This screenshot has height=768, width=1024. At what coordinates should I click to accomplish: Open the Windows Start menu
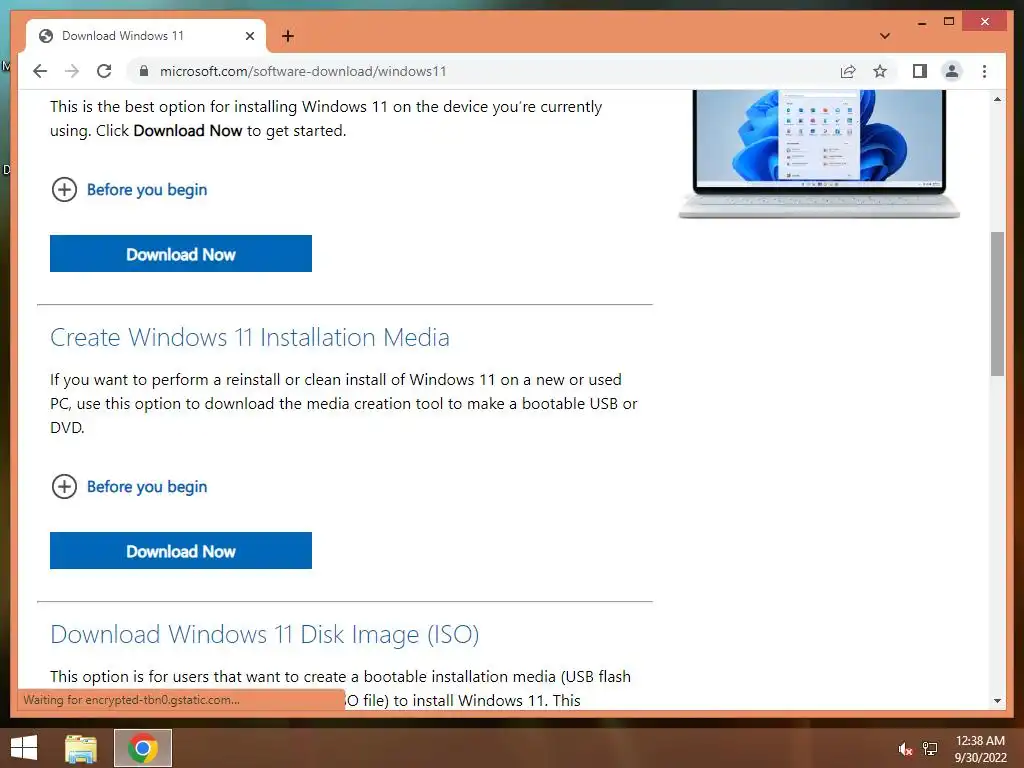coord(24,748)
